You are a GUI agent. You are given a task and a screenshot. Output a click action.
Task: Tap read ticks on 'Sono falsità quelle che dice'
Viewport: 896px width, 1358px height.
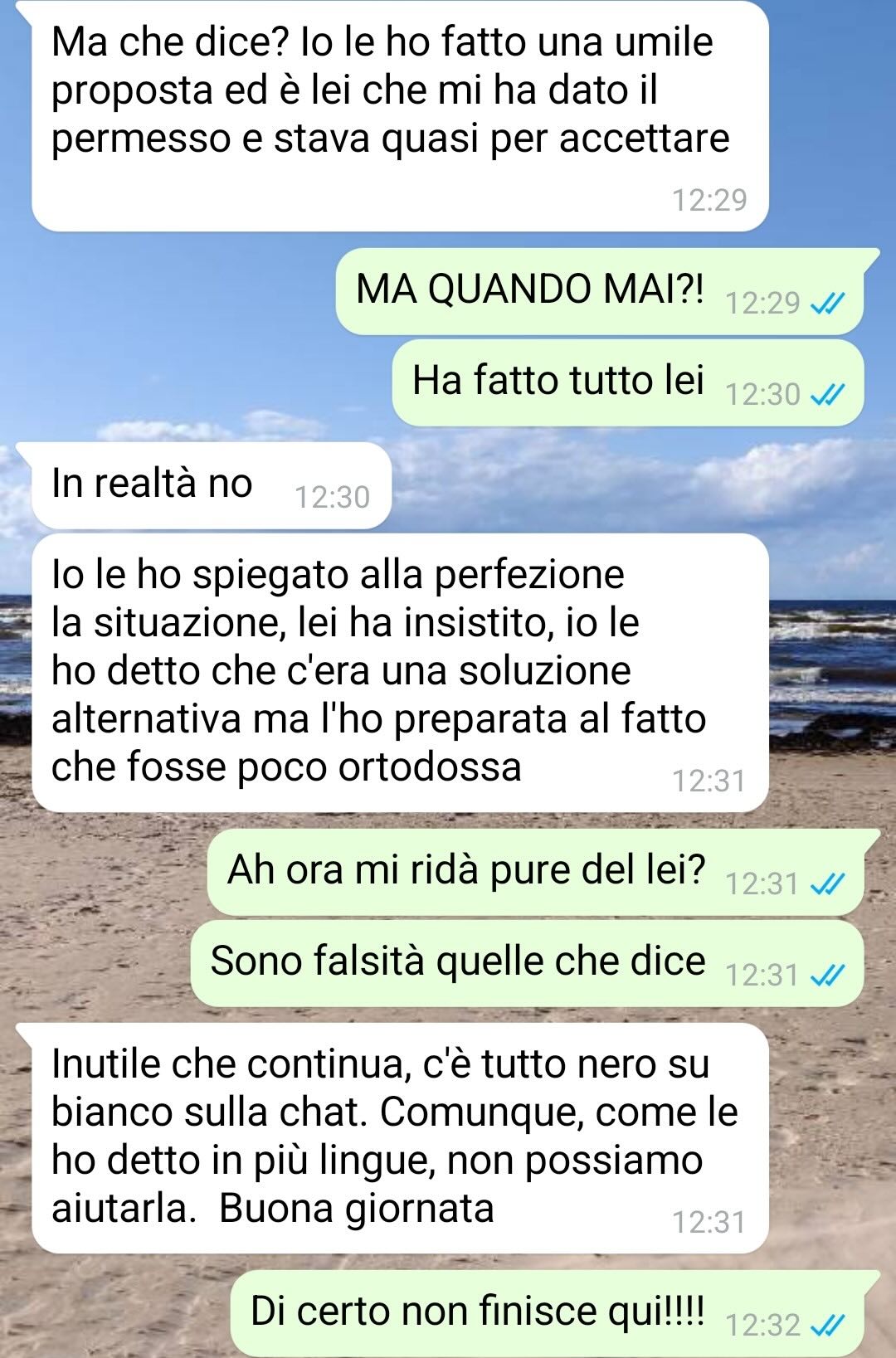pos(826,976)
